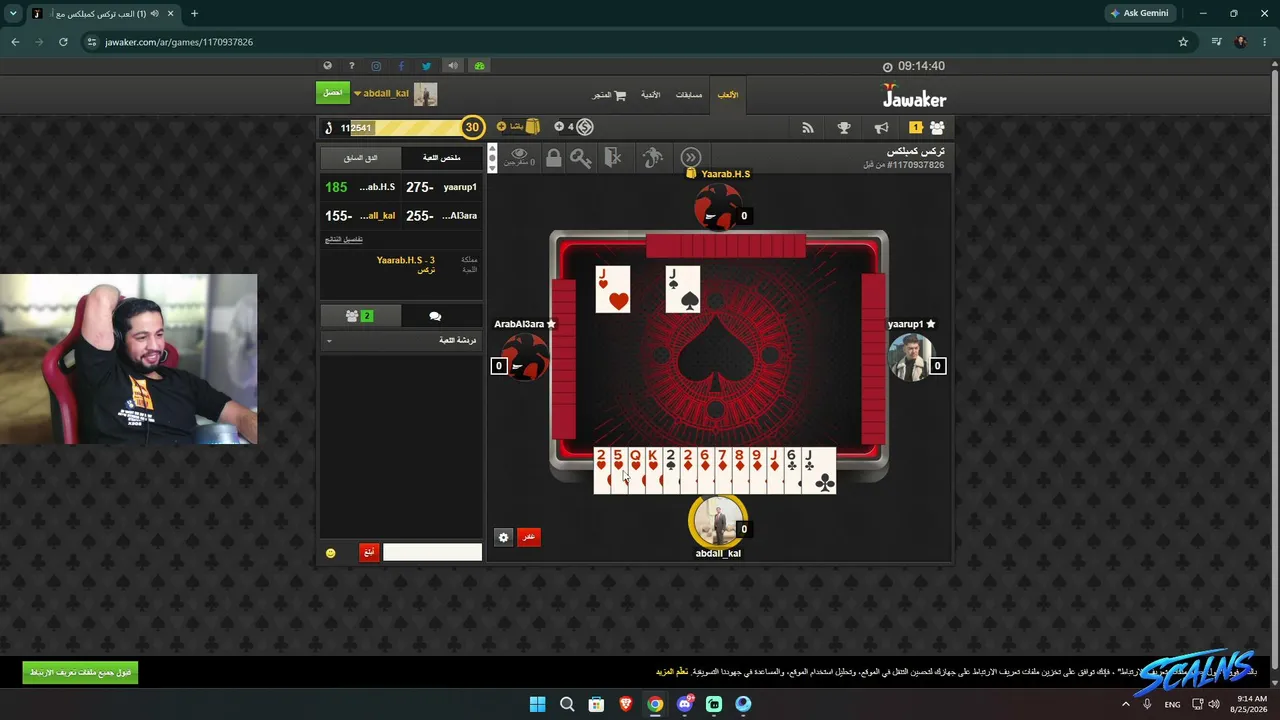Open the trophy leaderboard icon
The height and width of the screenshot is (720, 1280).
click(x=844, y=128)
